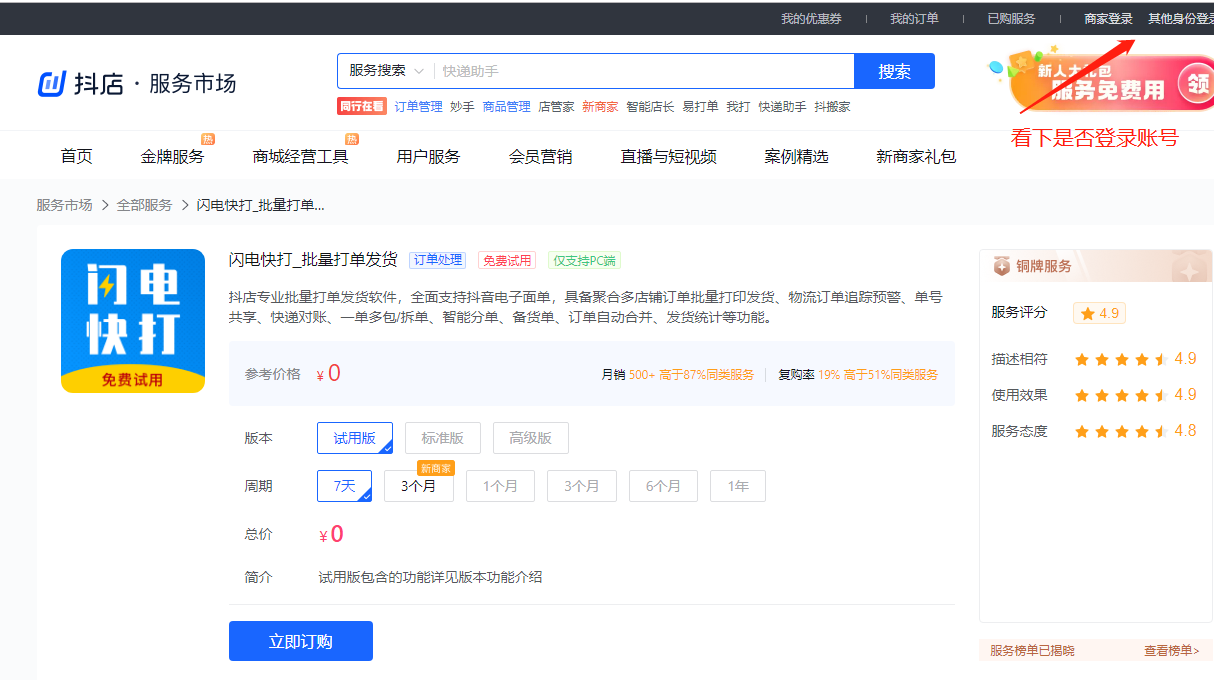The image size is (1214, 680).
Task: Click the search input field 快递助手
Action: click(644, 71)
